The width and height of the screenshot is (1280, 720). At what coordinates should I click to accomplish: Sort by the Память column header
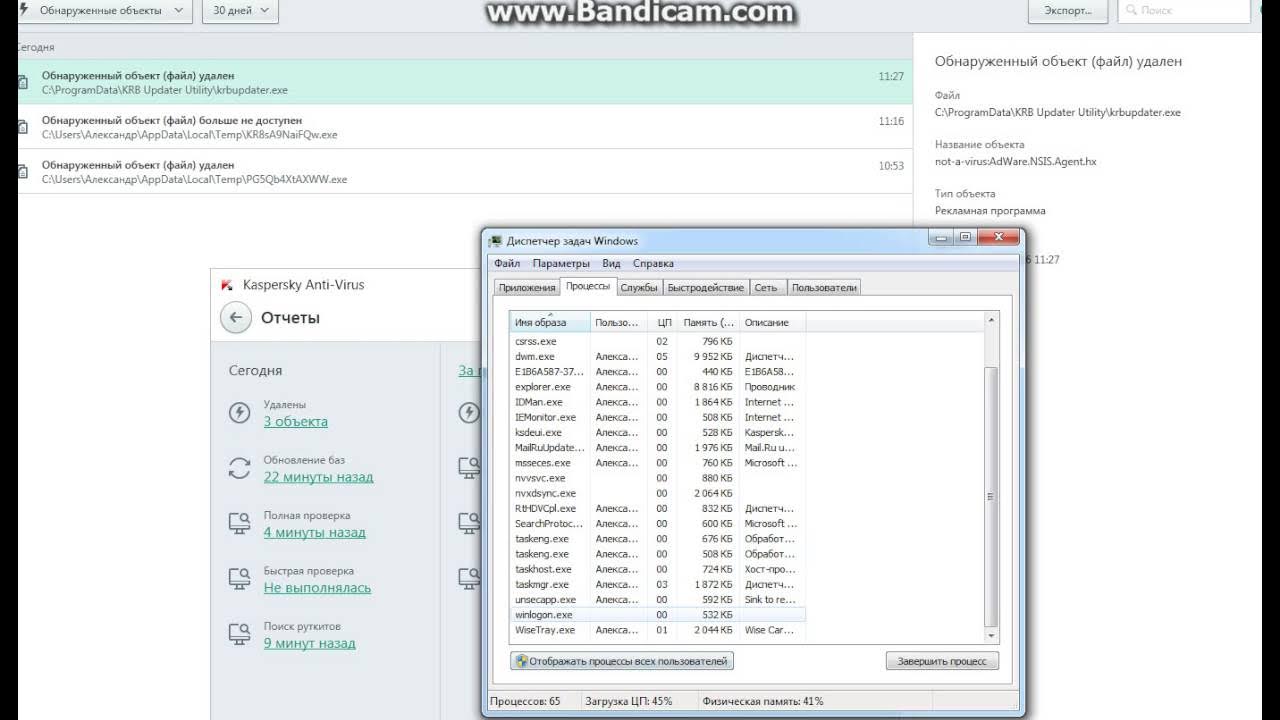[708, 322]
